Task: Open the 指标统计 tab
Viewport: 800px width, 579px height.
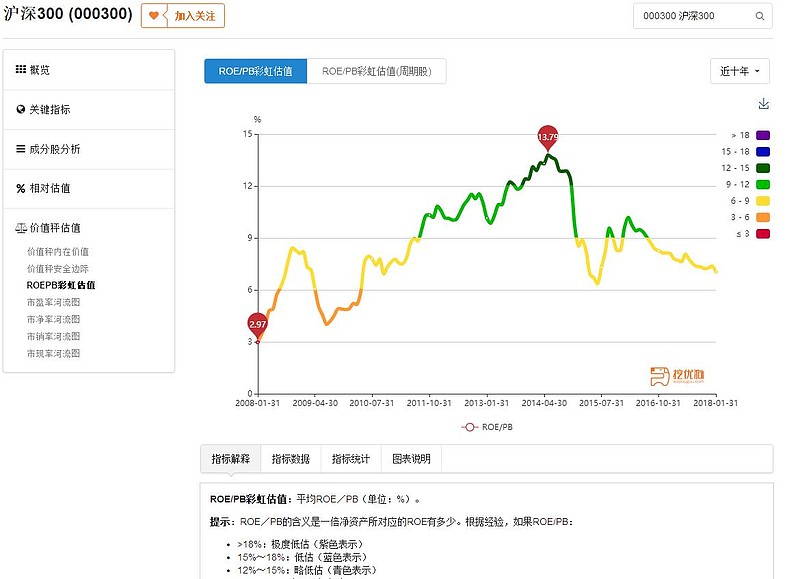Action: 351,459
